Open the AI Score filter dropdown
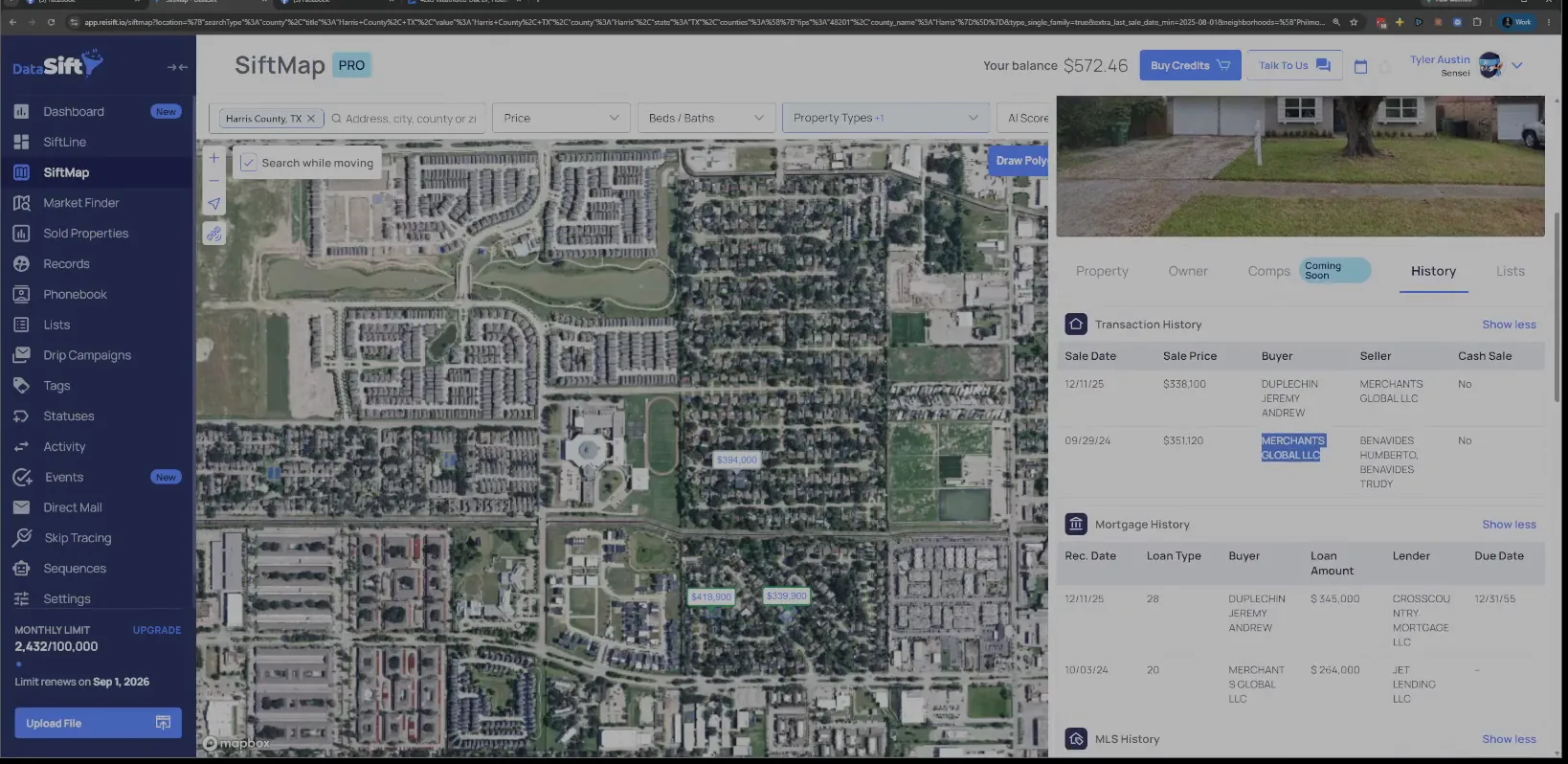The width and height of the screenshot is (1568, 764). click(x=1023, y=118)
